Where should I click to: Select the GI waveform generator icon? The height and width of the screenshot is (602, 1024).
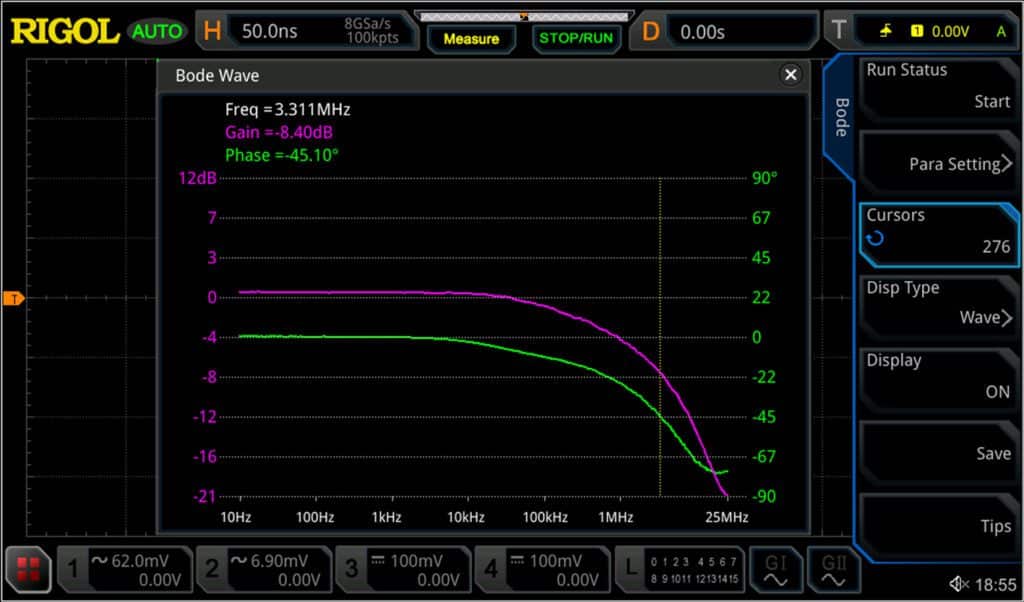click(x=775, y=570)
